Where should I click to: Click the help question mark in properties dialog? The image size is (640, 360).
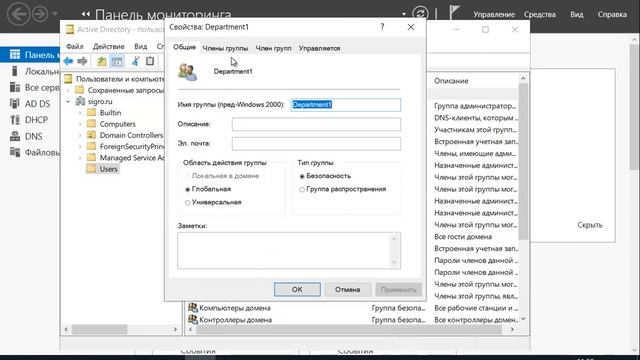pos(382,27)
